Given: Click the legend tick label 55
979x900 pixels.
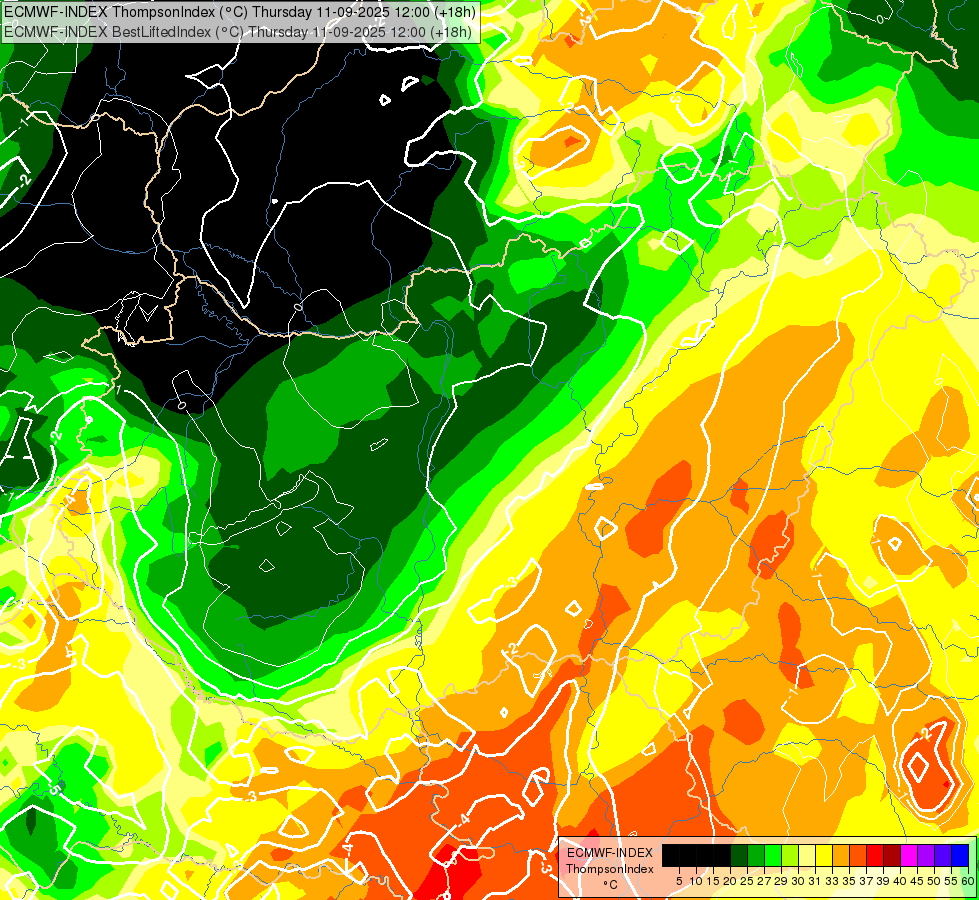Looking at the screenshot, I should [x=951, y=881].
